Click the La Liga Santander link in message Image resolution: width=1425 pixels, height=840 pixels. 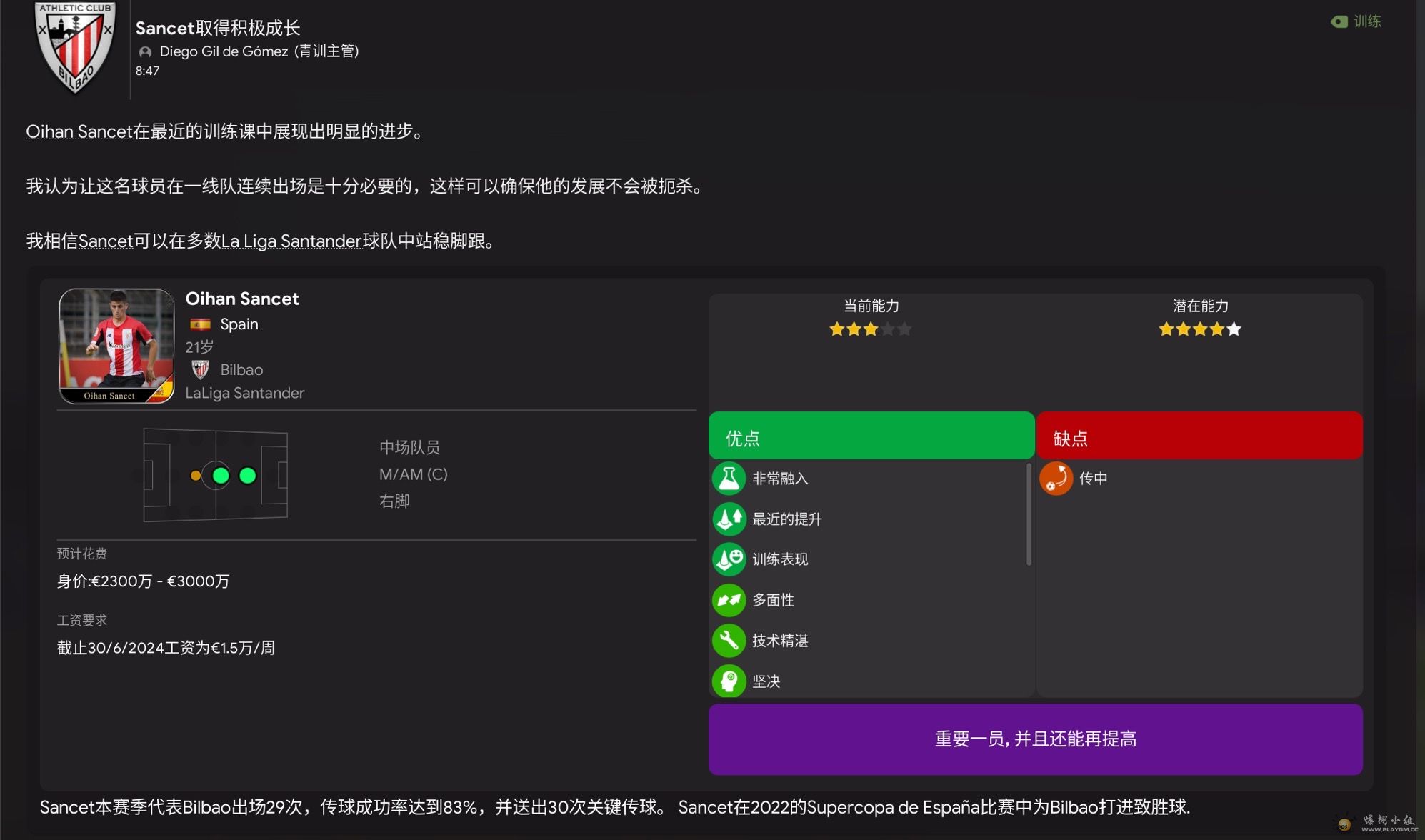[291, 241]
